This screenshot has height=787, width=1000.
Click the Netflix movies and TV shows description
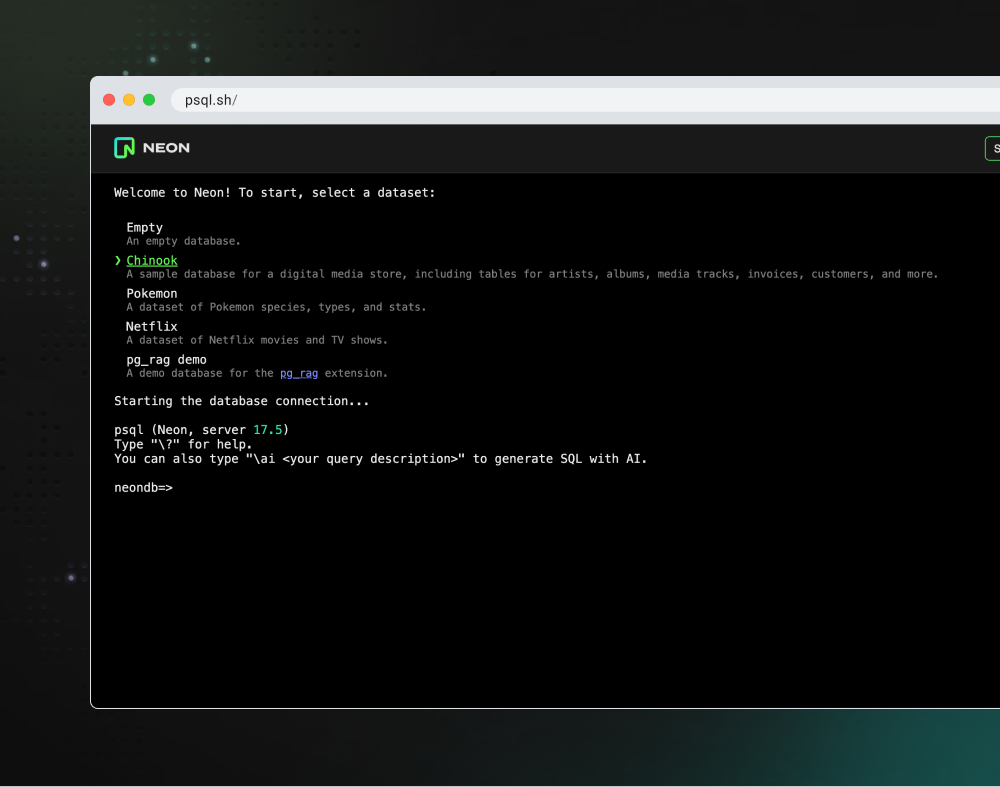pos(256,340)
